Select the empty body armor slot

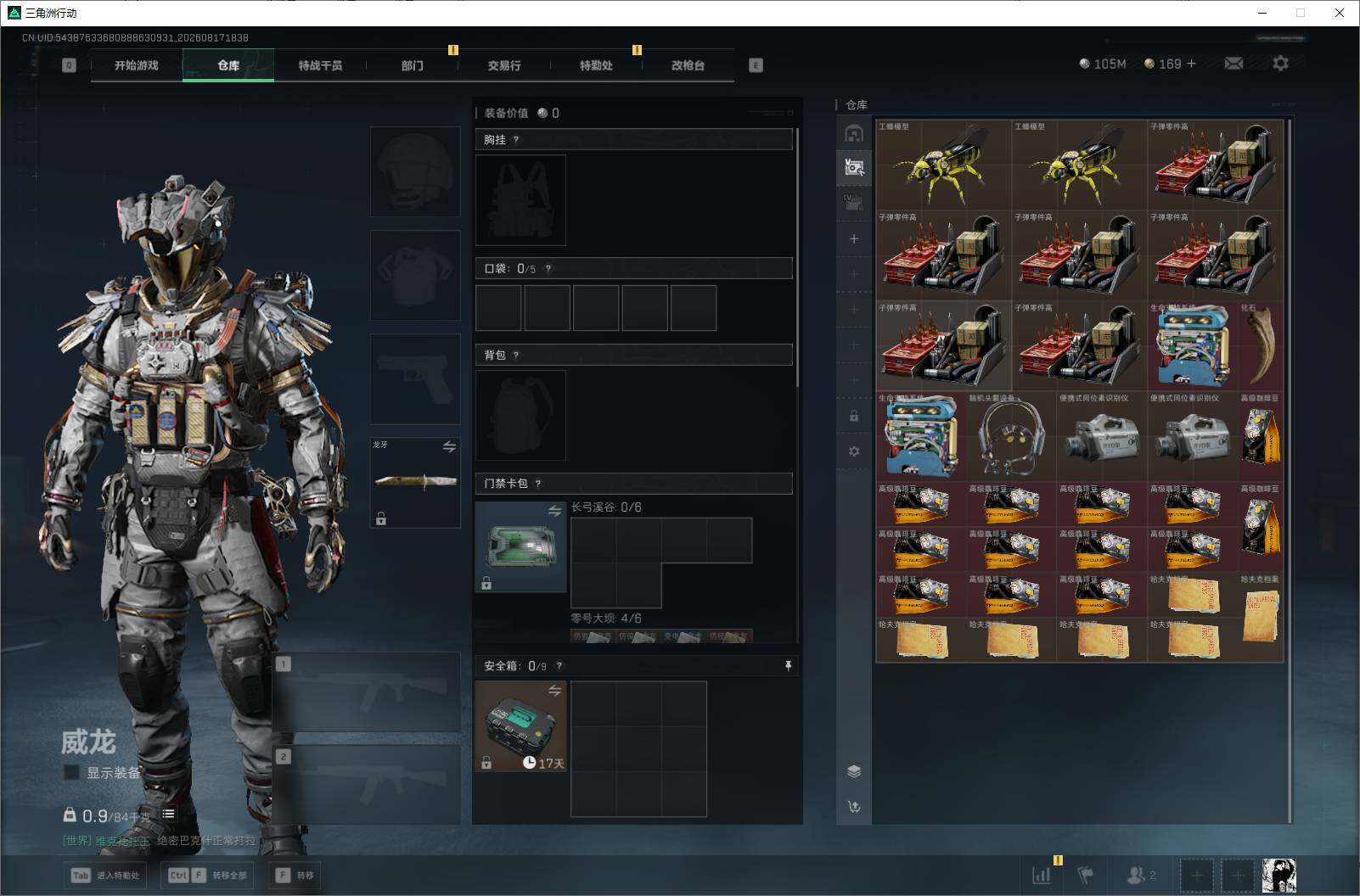[415, 275]
